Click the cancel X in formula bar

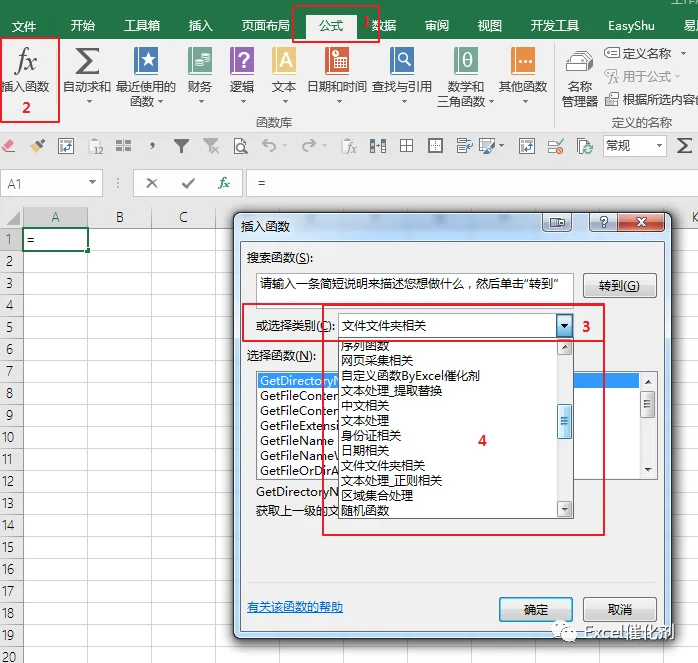(152, 183)
